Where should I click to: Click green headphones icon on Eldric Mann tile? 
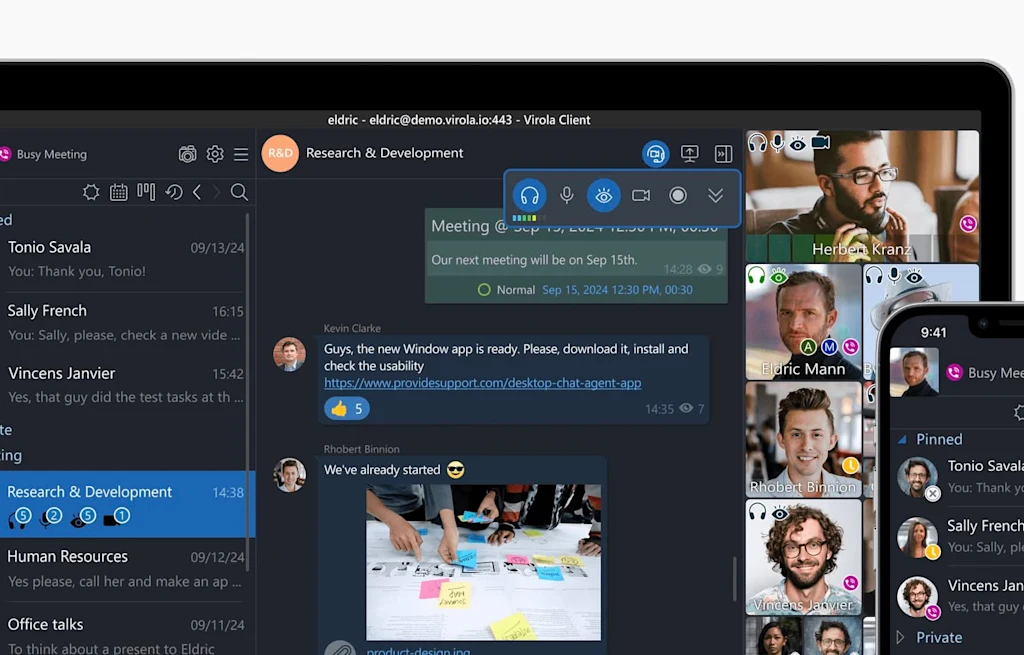757,276
